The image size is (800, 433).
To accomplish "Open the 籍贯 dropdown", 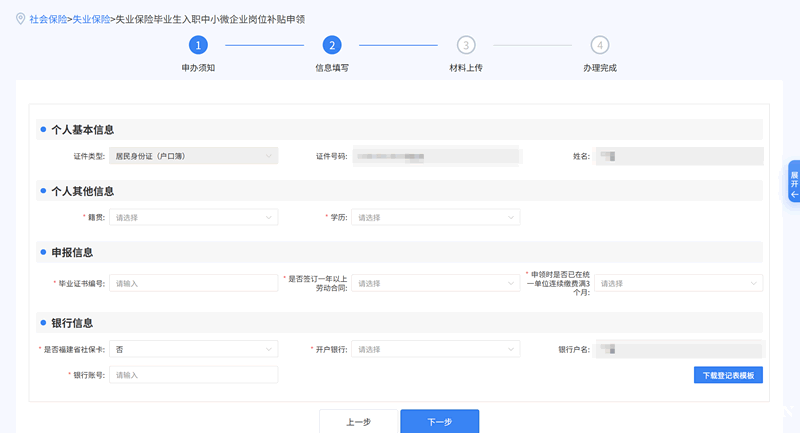I will coord(193,217).
